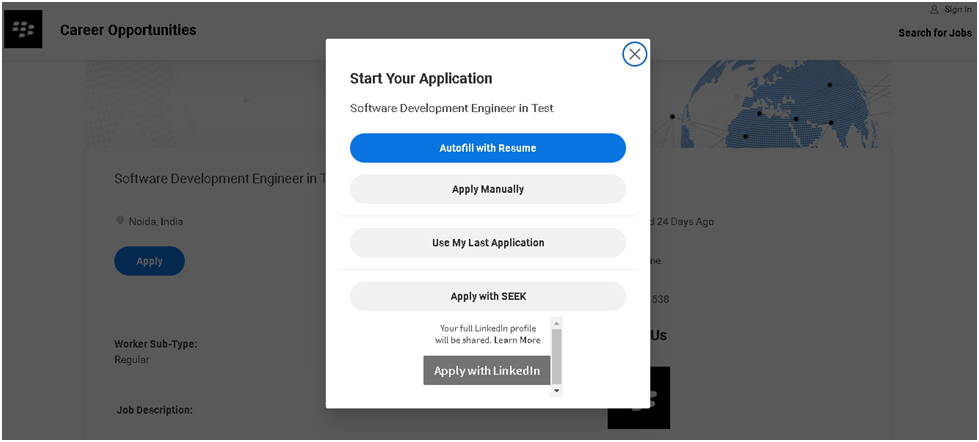Click the black company logo under About Us
This screenshot has height=442, width=979.
click(639, 398)
